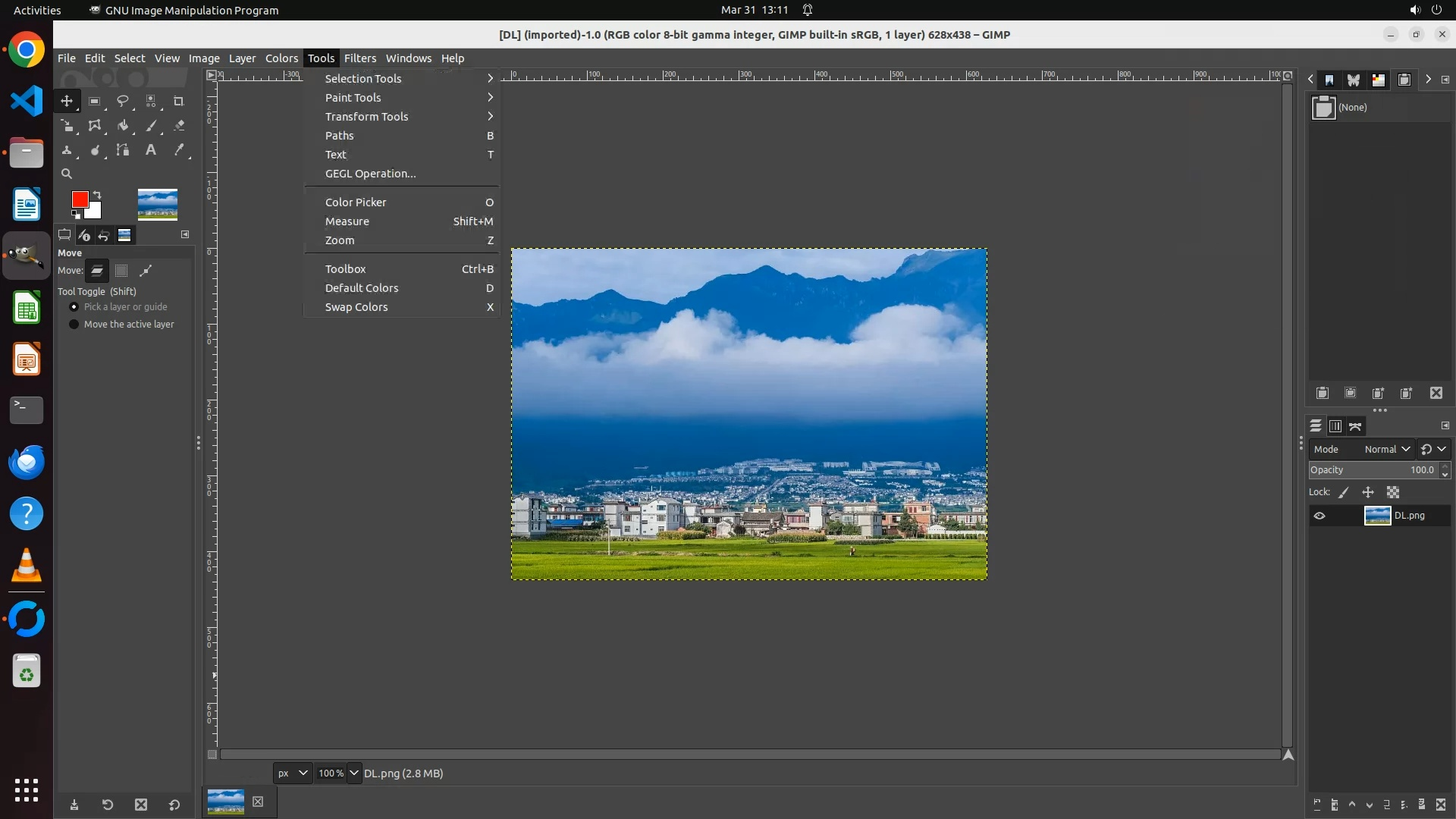Choose the Eraser tool
This screenshot has height=819, width=1456.
[179, 126]
